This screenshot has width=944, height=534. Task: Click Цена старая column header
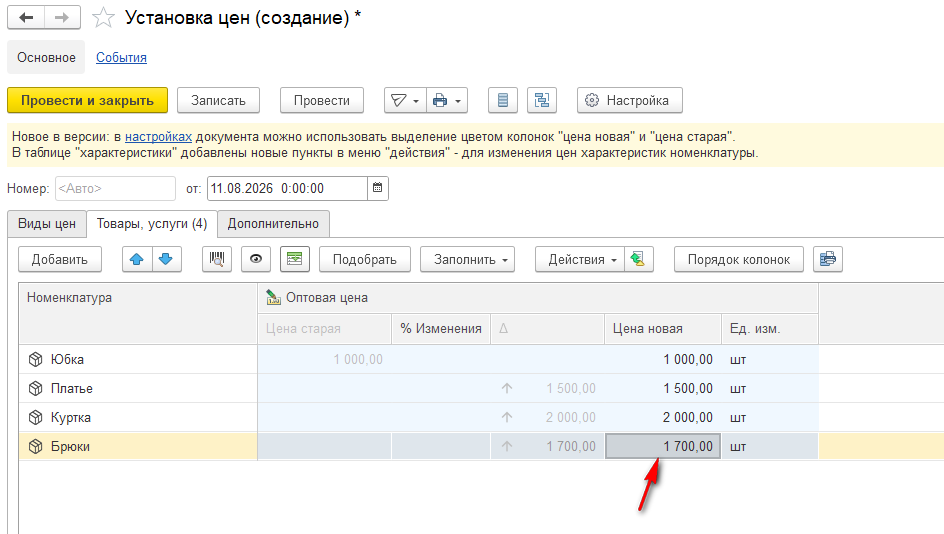(x=324, y=329)
